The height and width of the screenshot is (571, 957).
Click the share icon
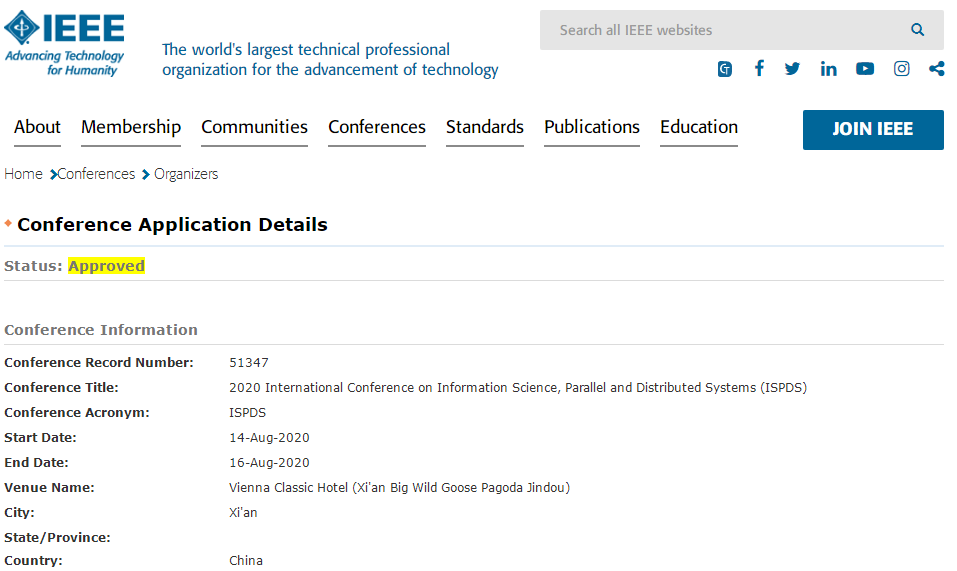point(937,69)
